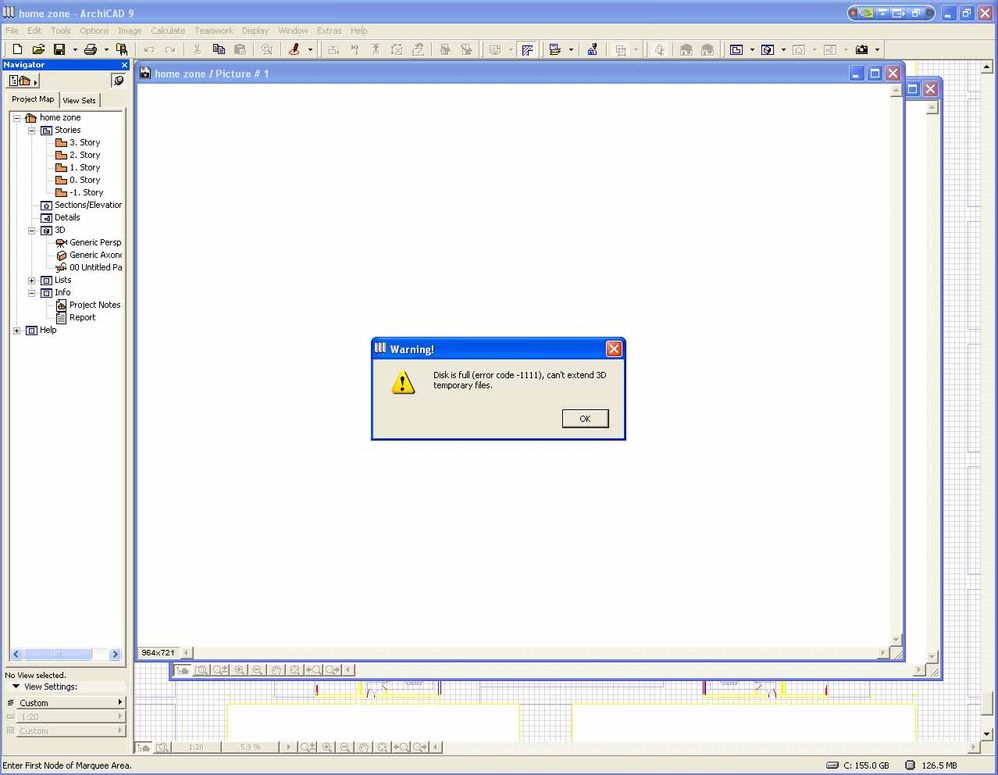Click the 126.5 MB memory status text
This screenshot has width=998, height=775.
pyautogui.click(x=939, y=765)
